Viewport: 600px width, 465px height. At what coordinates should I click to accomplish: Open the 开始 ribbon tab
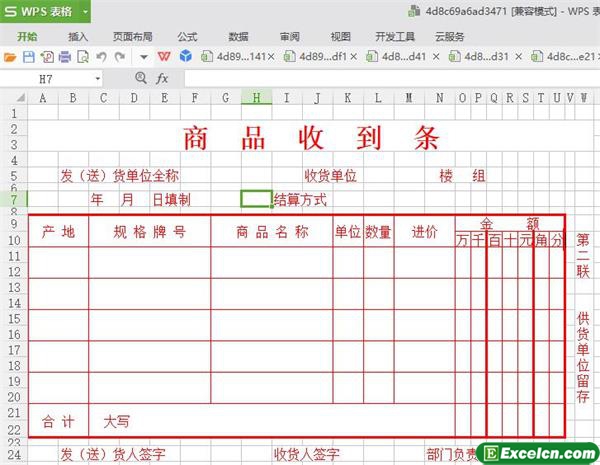[x=27, y=37]
